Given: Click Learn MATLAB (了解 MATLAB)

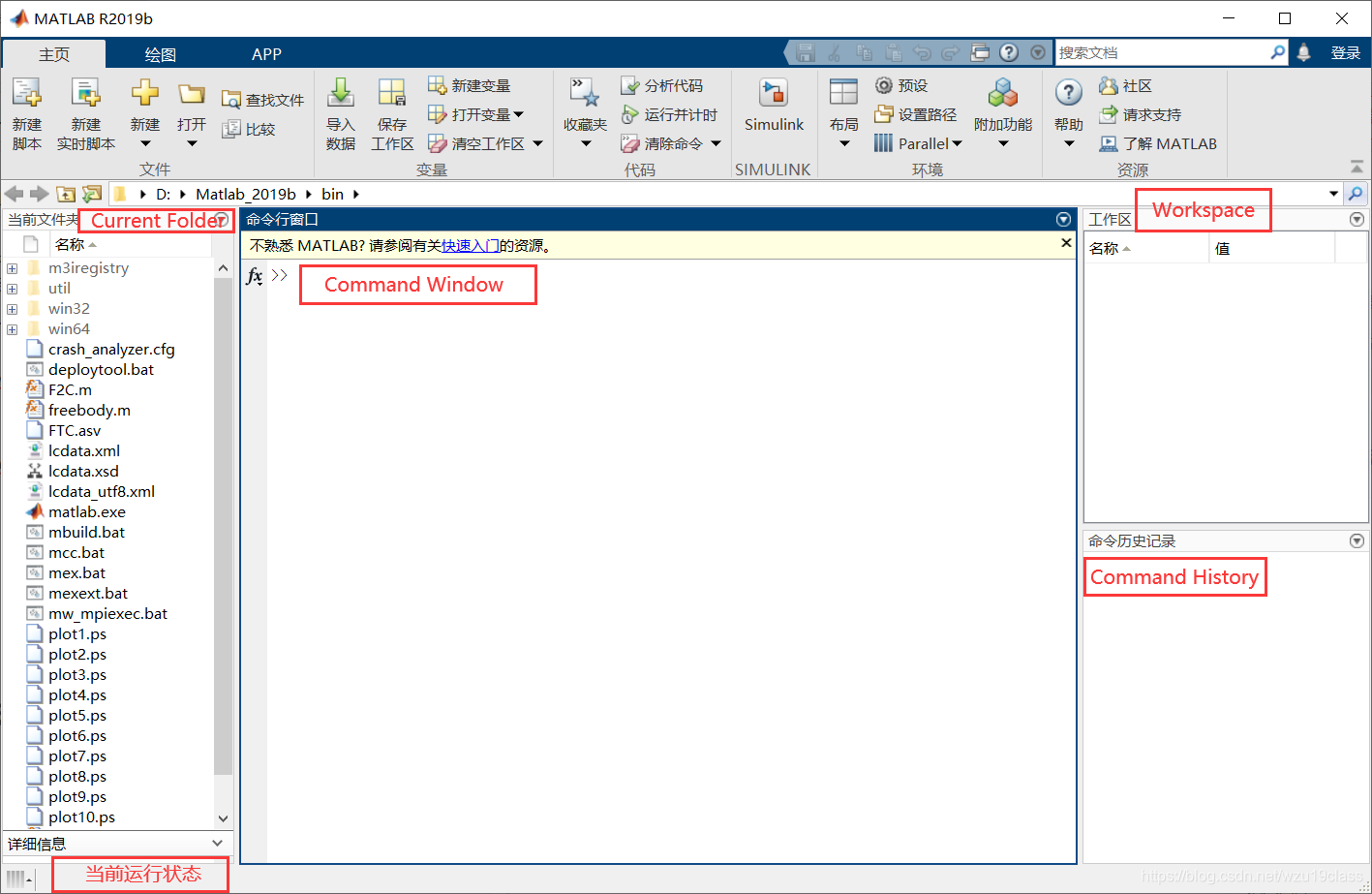Looking at the screenshot, I should (1158, 143).
